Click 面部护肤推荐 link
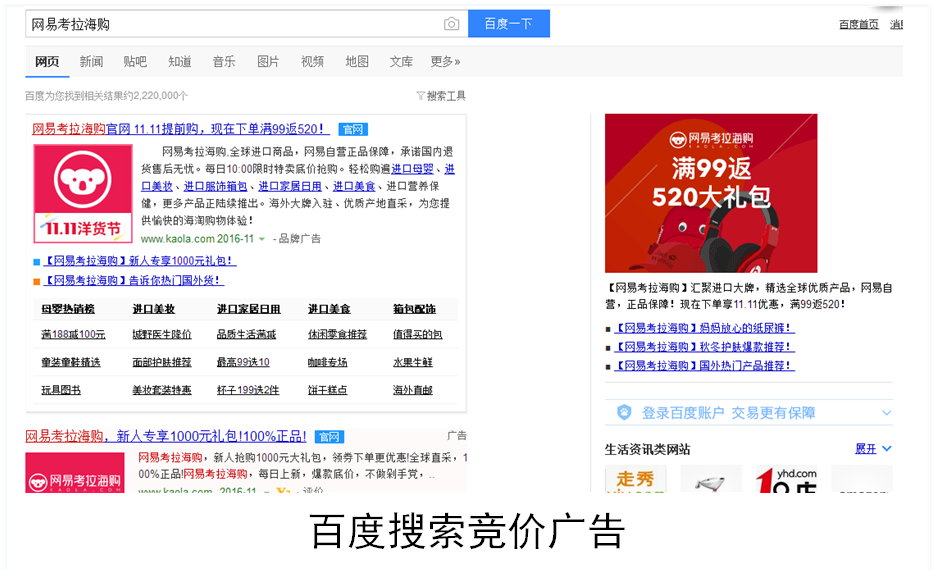 162,363
